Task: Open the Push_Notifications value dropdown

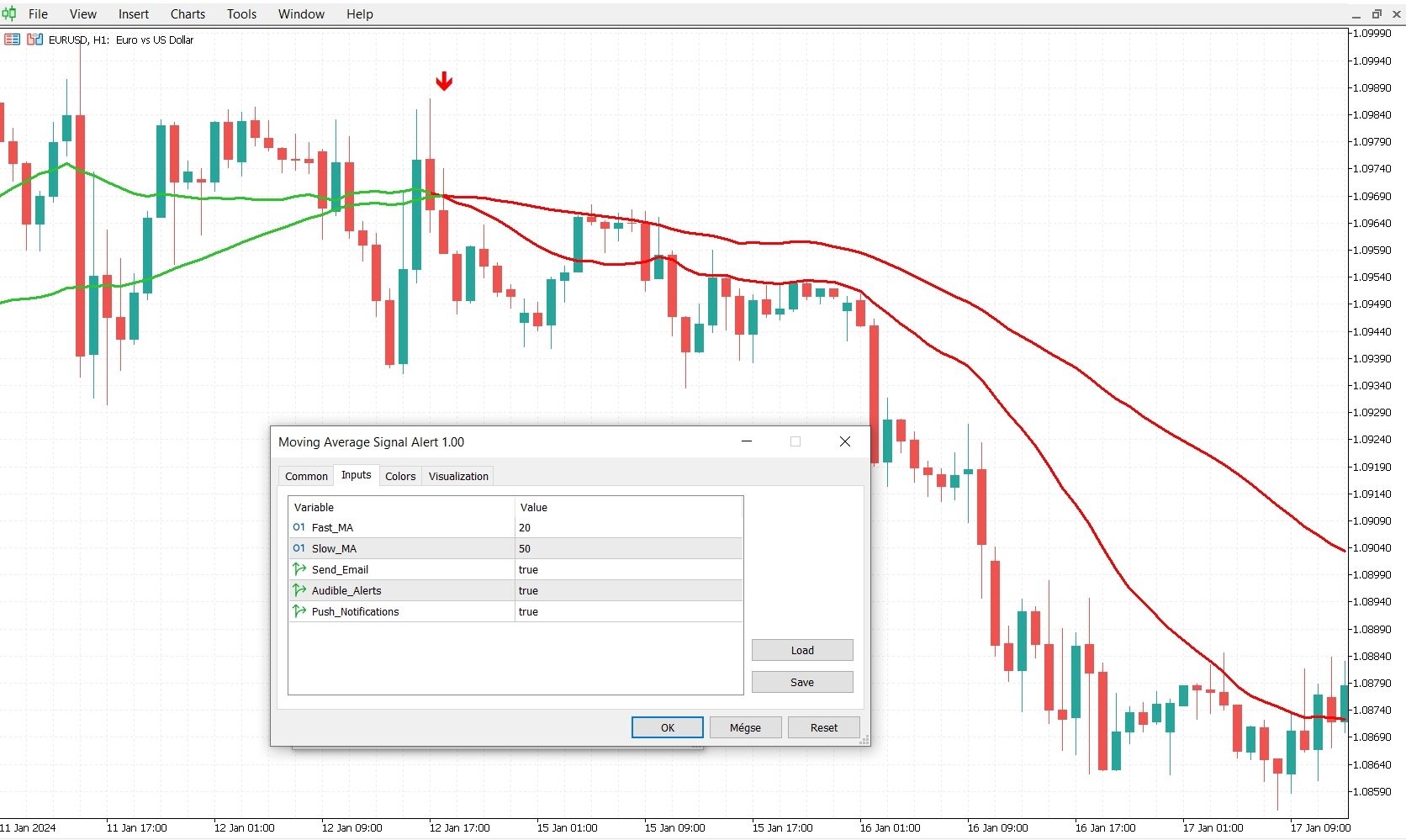Action: tap(628, 611)
